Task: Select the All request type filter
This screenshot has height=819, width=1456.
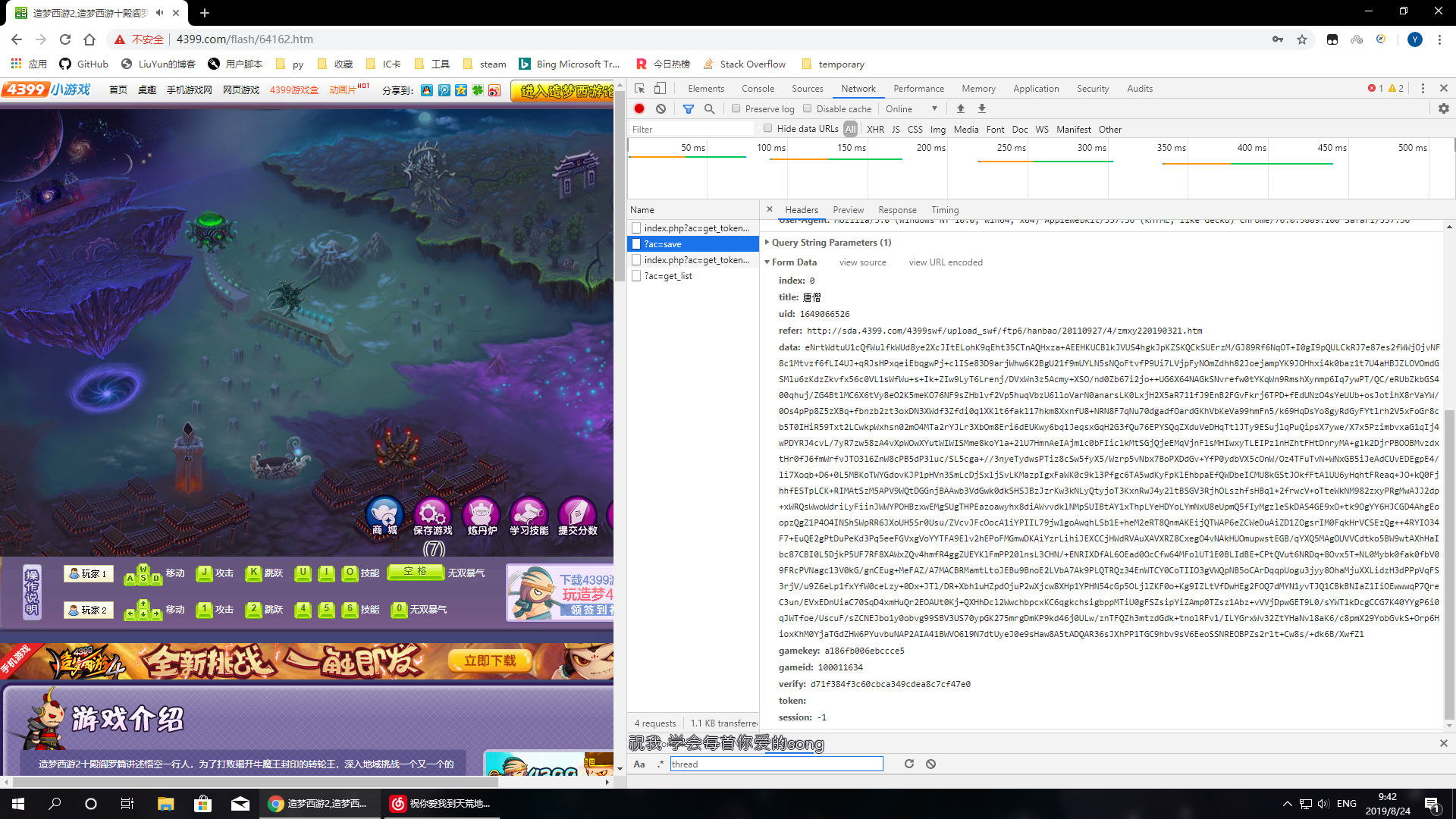Action: click(850, 129)
